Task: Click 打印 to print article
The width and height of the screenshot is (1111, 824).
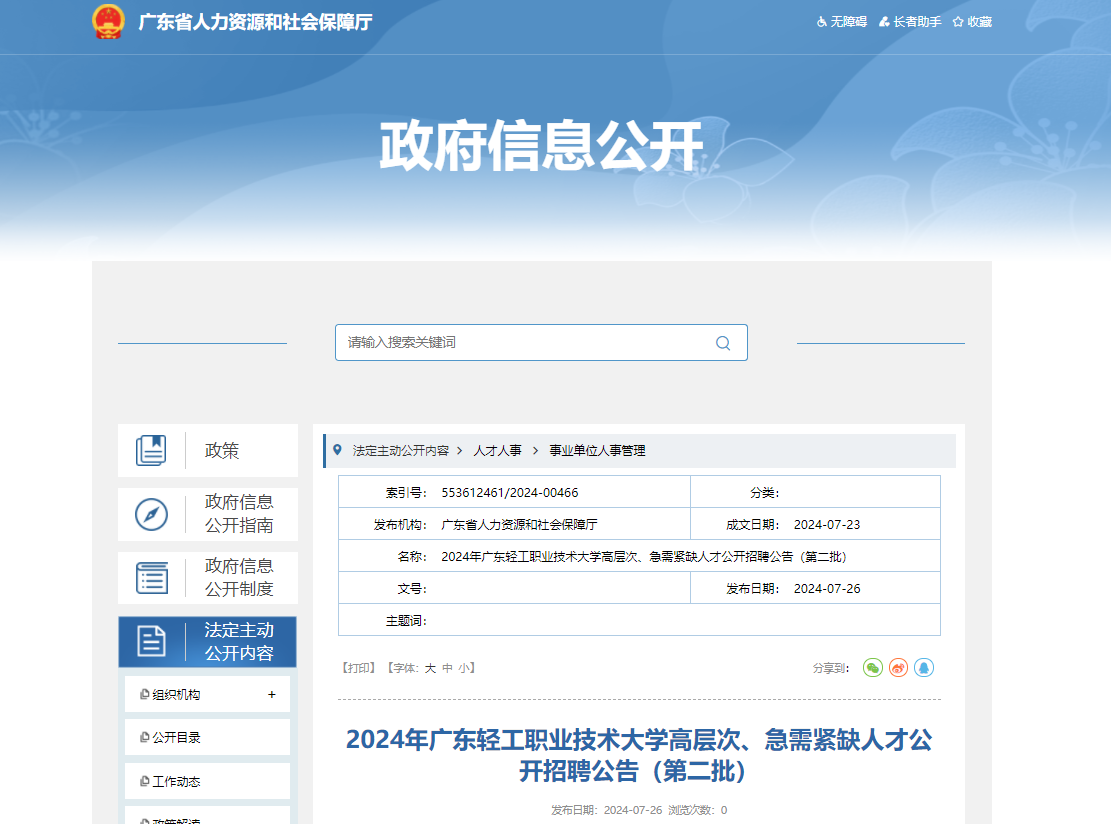Action: [x=358, y=668]
